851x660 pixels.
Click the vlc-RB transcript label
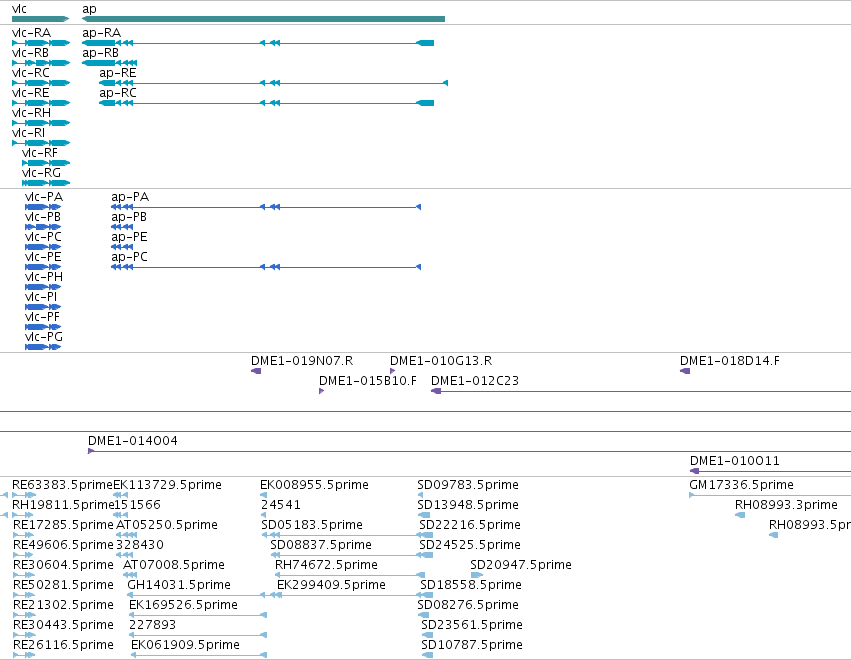(x=30, y=53)
